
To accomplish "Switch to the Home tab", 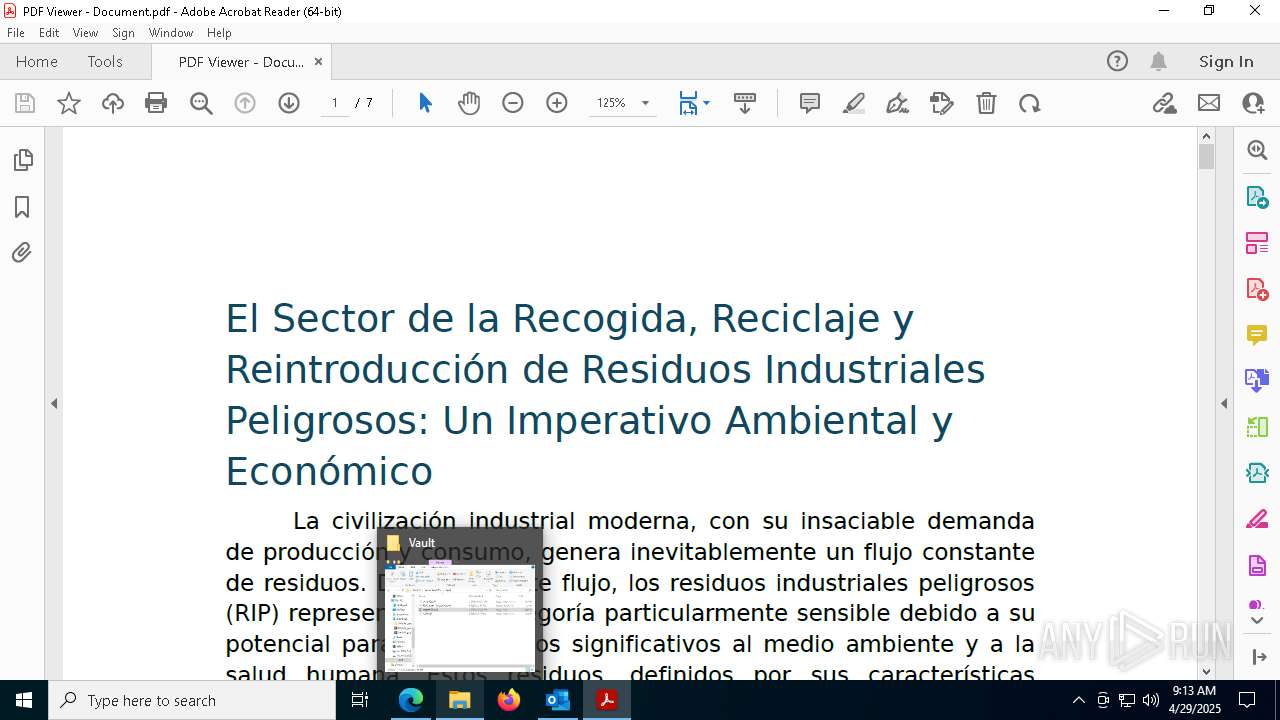I will 37,61.
